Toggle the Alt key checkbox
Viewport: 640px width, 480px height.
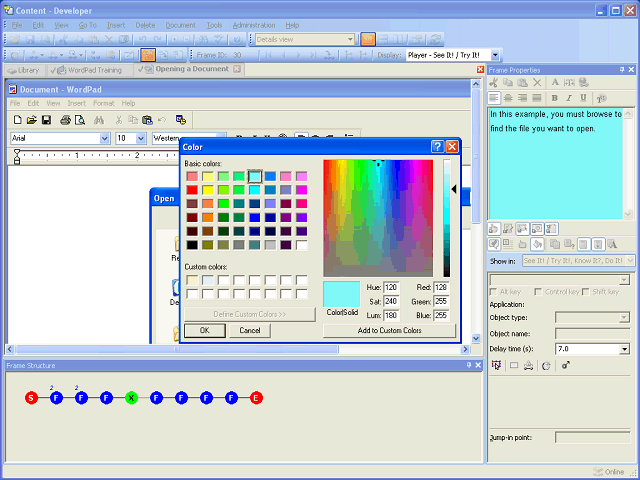493,292
